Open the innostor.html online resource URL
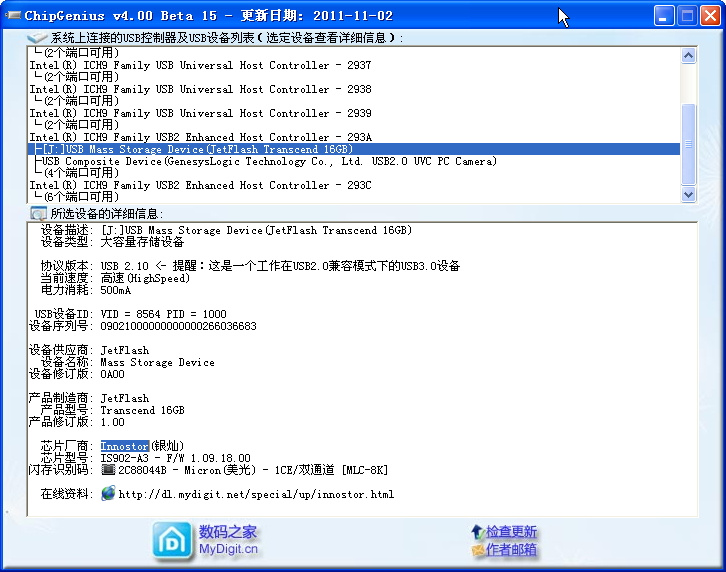726x572 pixels. pos(256,494)
